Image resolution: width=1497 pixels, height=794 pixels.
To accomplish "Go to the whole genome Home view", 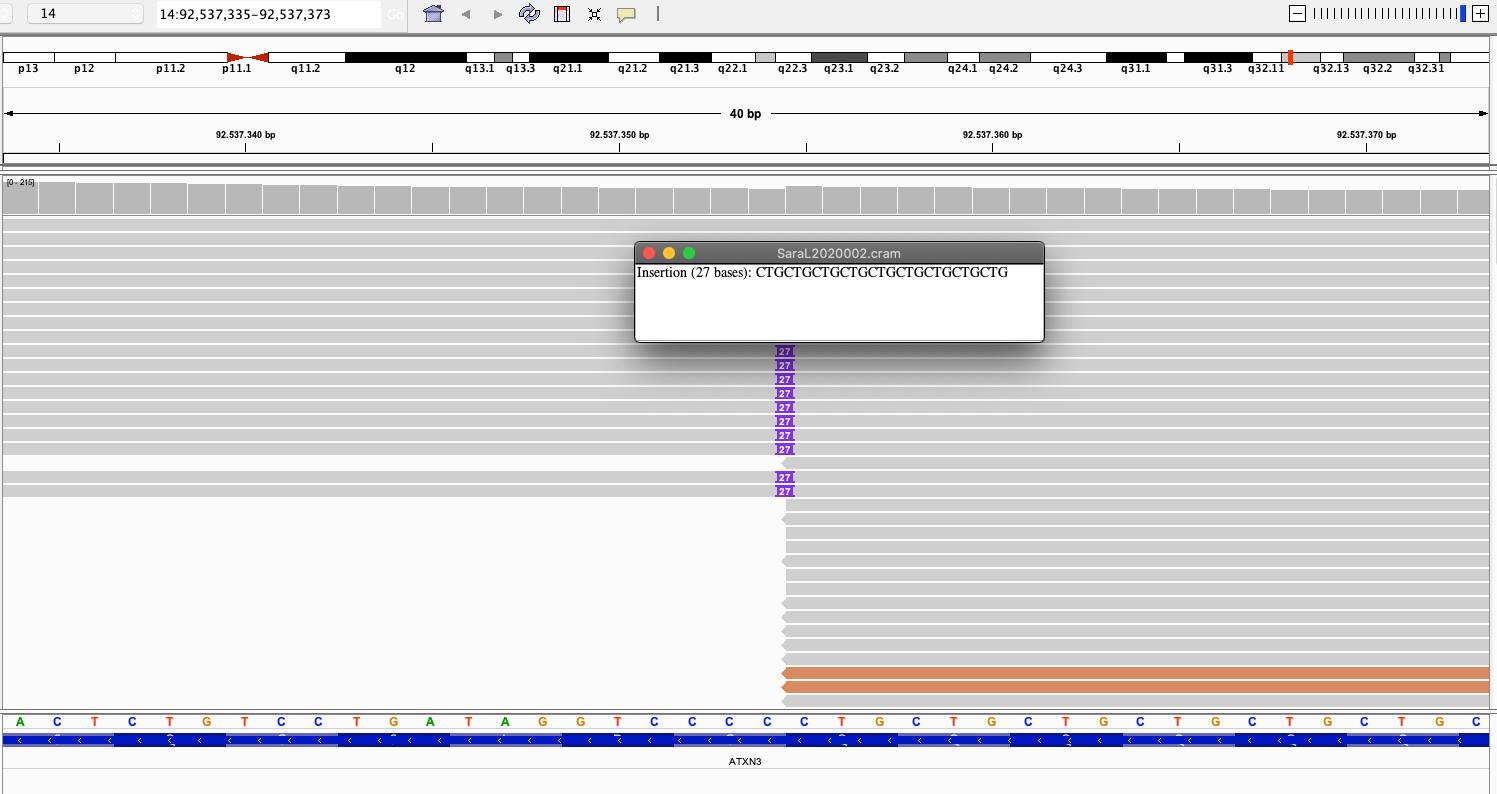I will point(433,14).
